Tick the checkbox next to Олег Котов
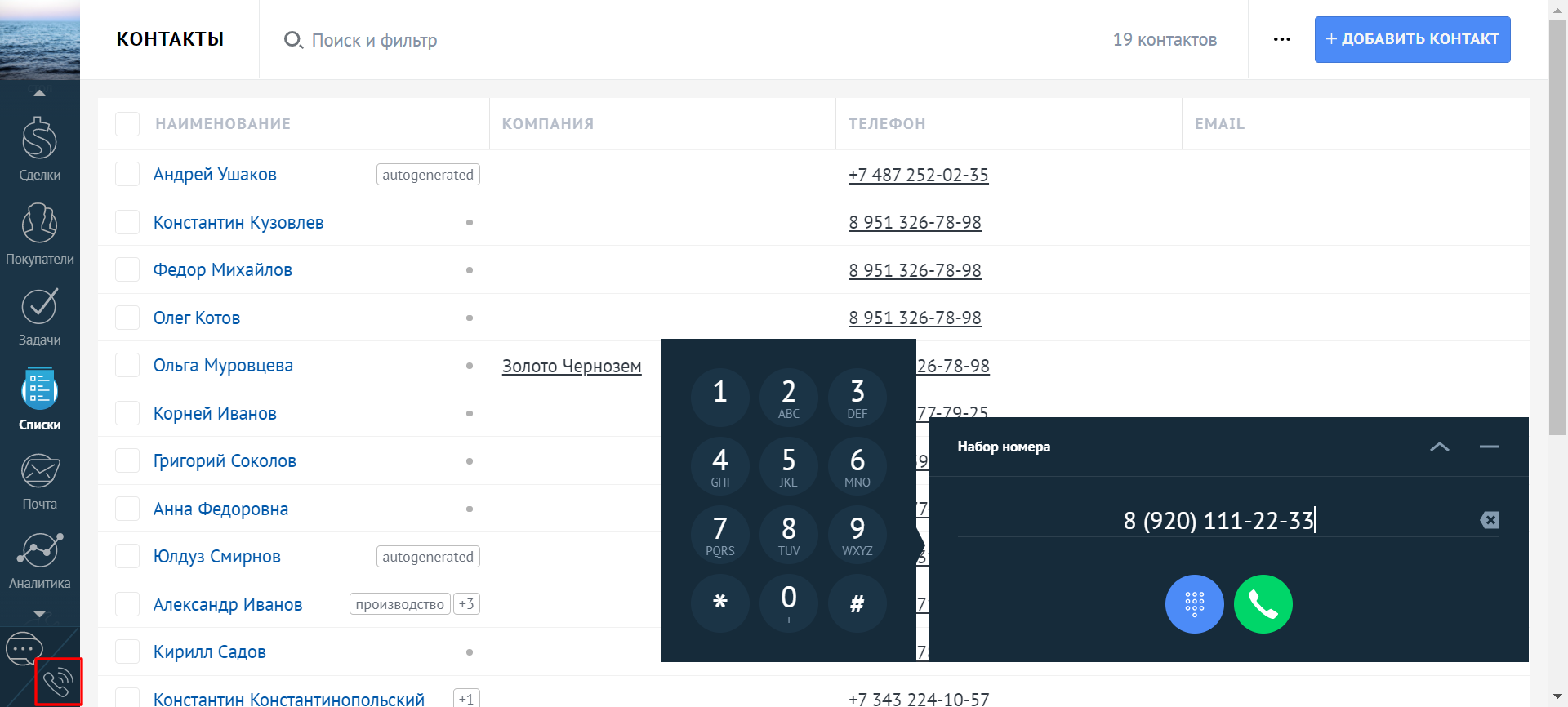This screenshot has height=707, width=1568. pyautogui.click(x=127, y=318)
